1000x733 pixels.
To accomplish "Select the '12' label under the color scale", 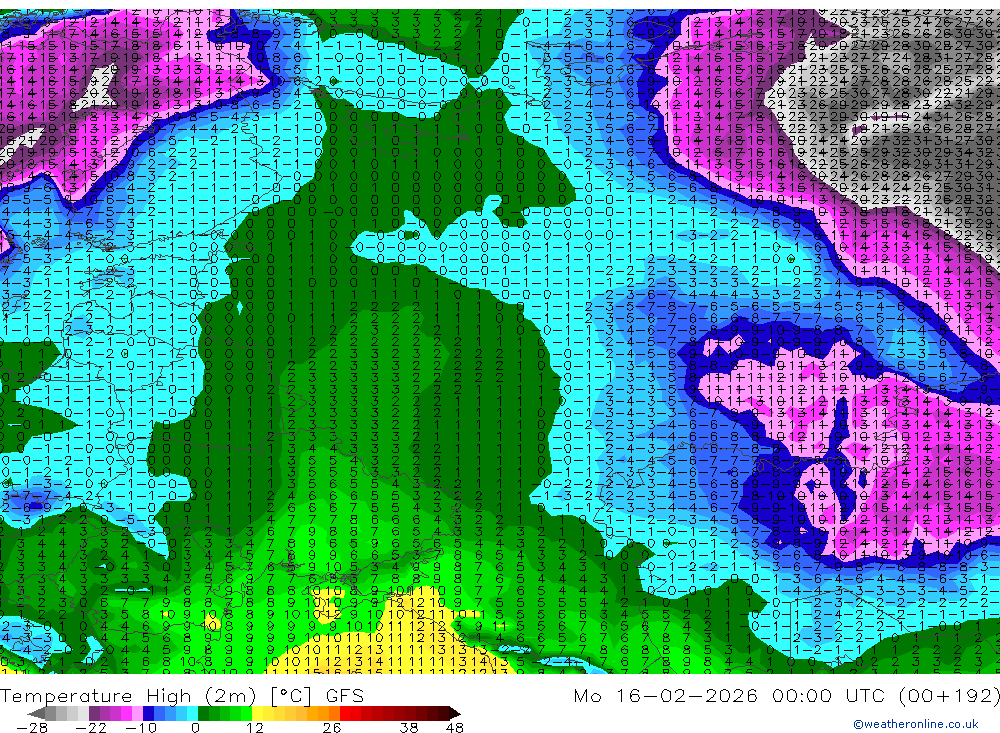I will [255, 727].
